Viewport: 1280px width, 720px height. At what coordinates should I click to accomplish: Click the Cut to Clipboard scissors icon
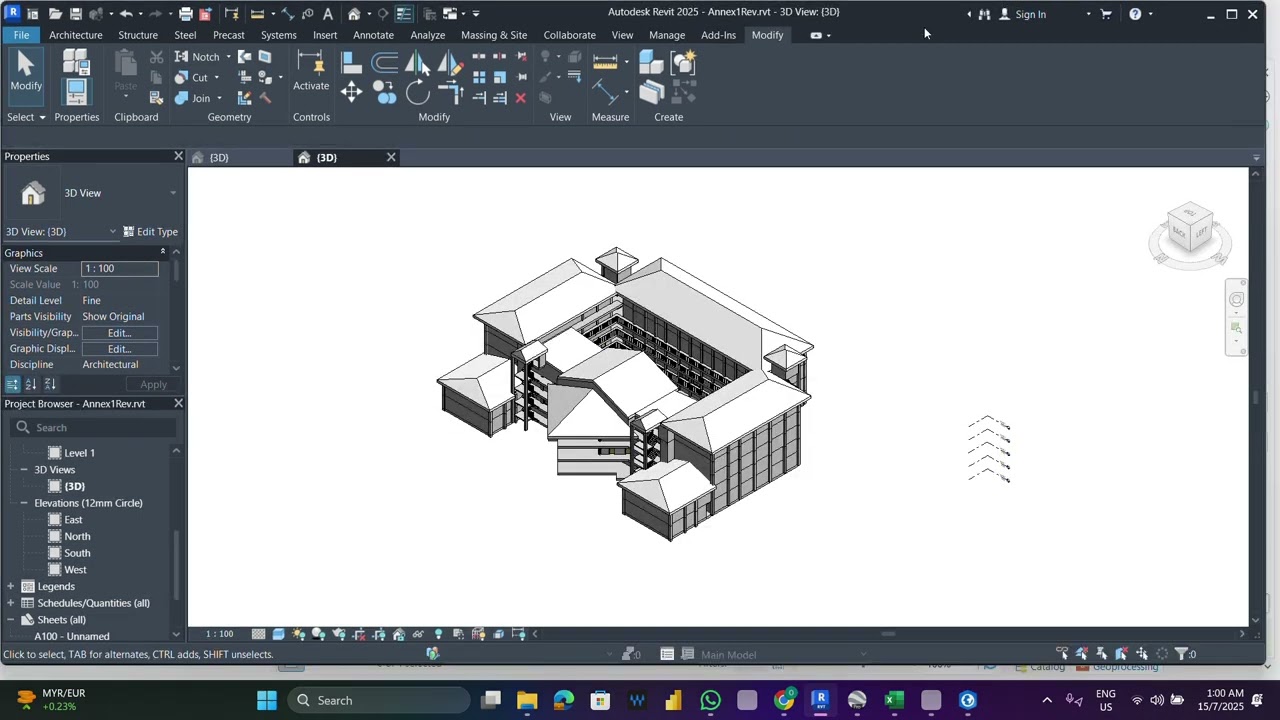tap(156, 57)
